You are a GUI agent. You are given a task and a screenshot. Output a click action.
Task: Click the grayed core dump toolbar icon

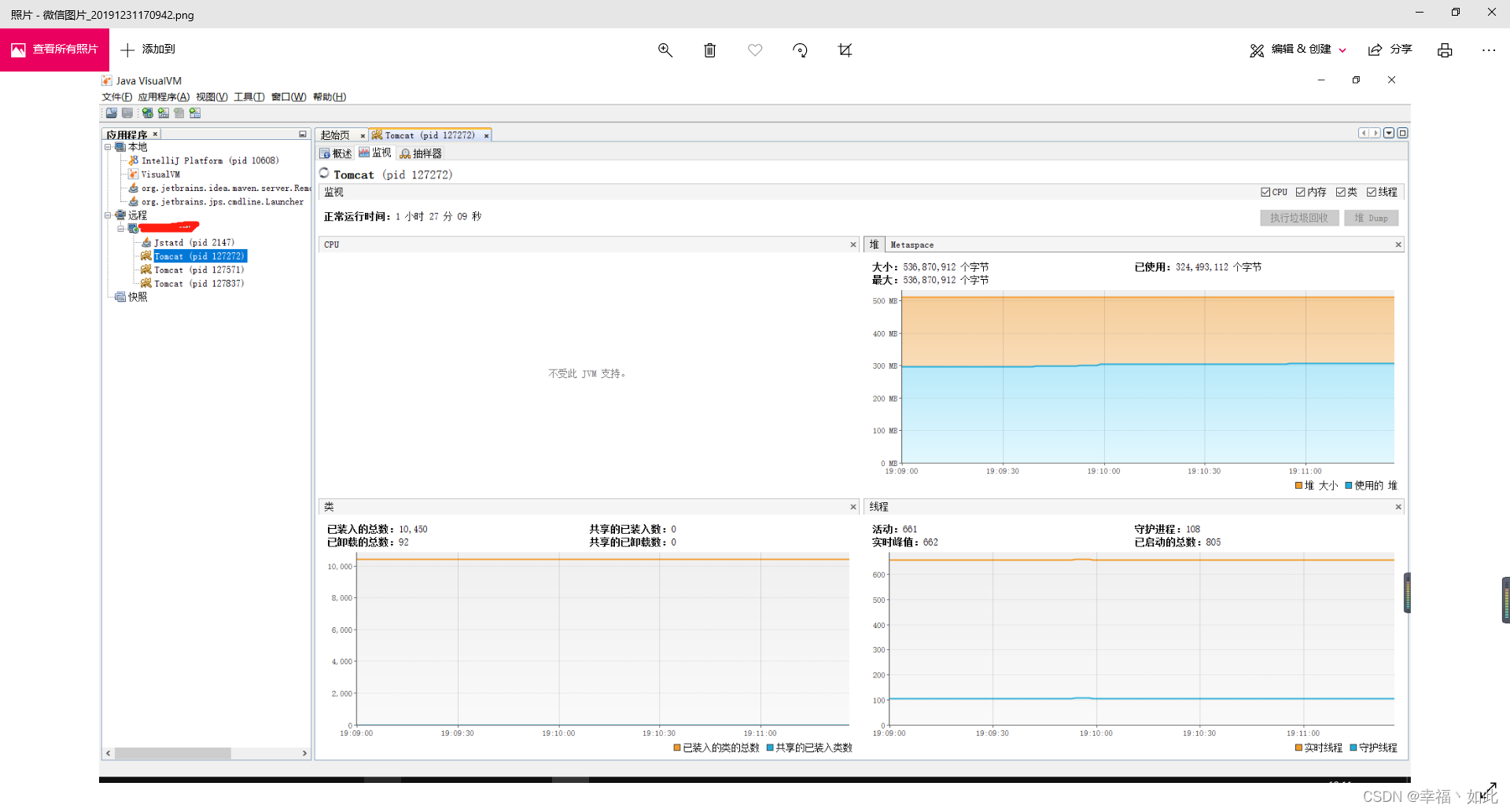click(x=179, y=113)
